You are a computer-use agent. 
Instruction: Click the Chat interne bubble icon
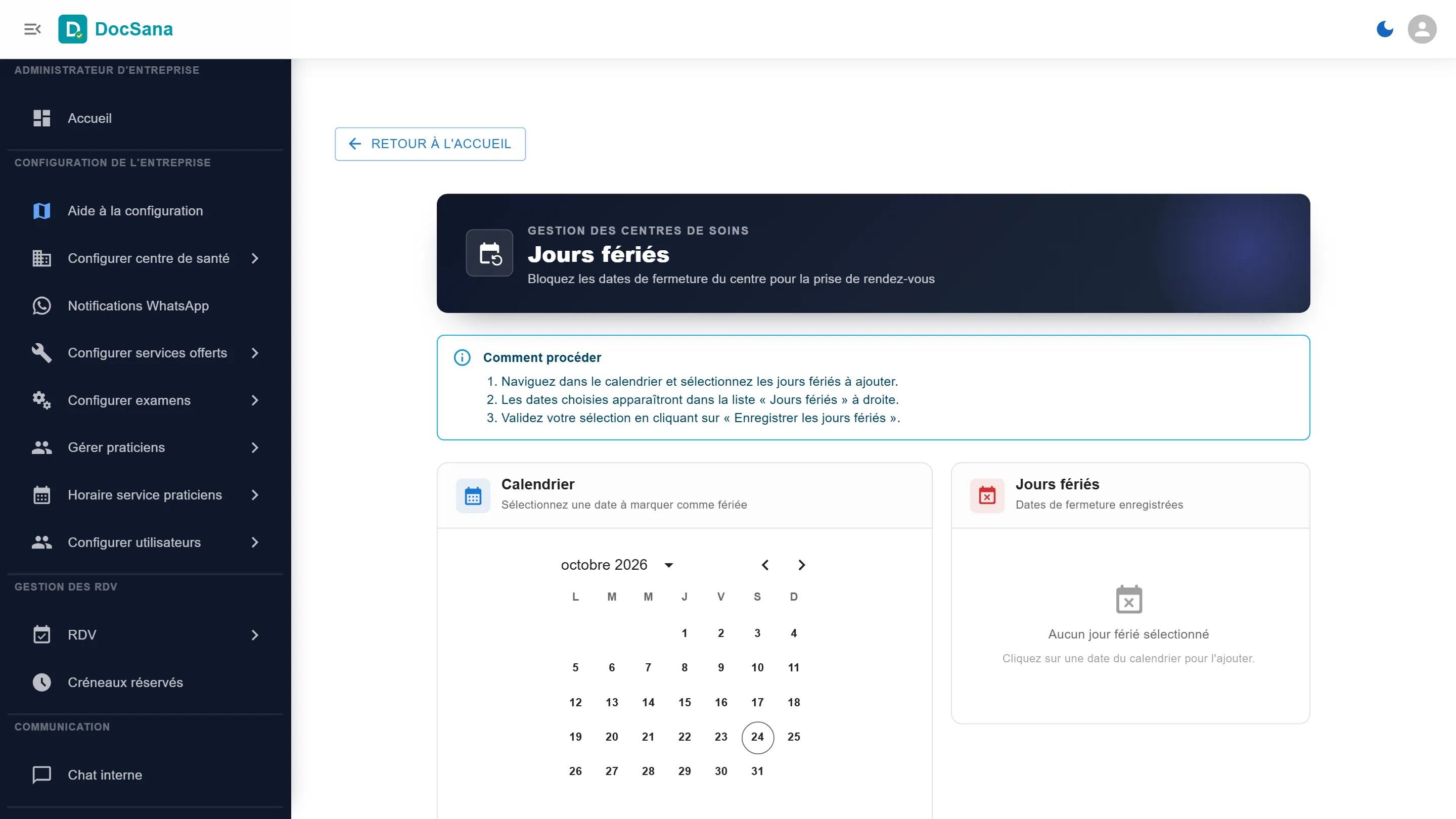point(42,775)
